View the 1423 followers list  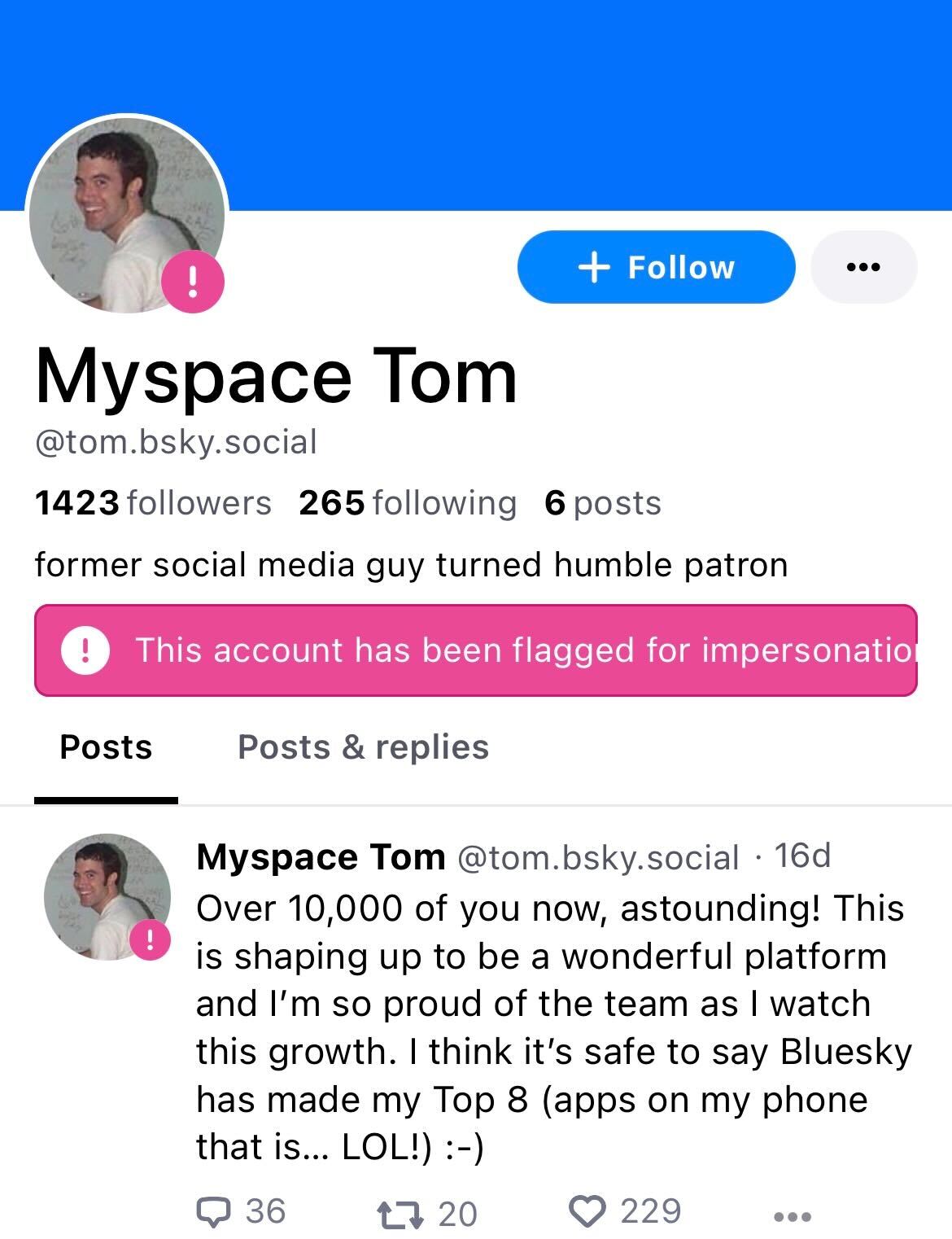[153, 503]
